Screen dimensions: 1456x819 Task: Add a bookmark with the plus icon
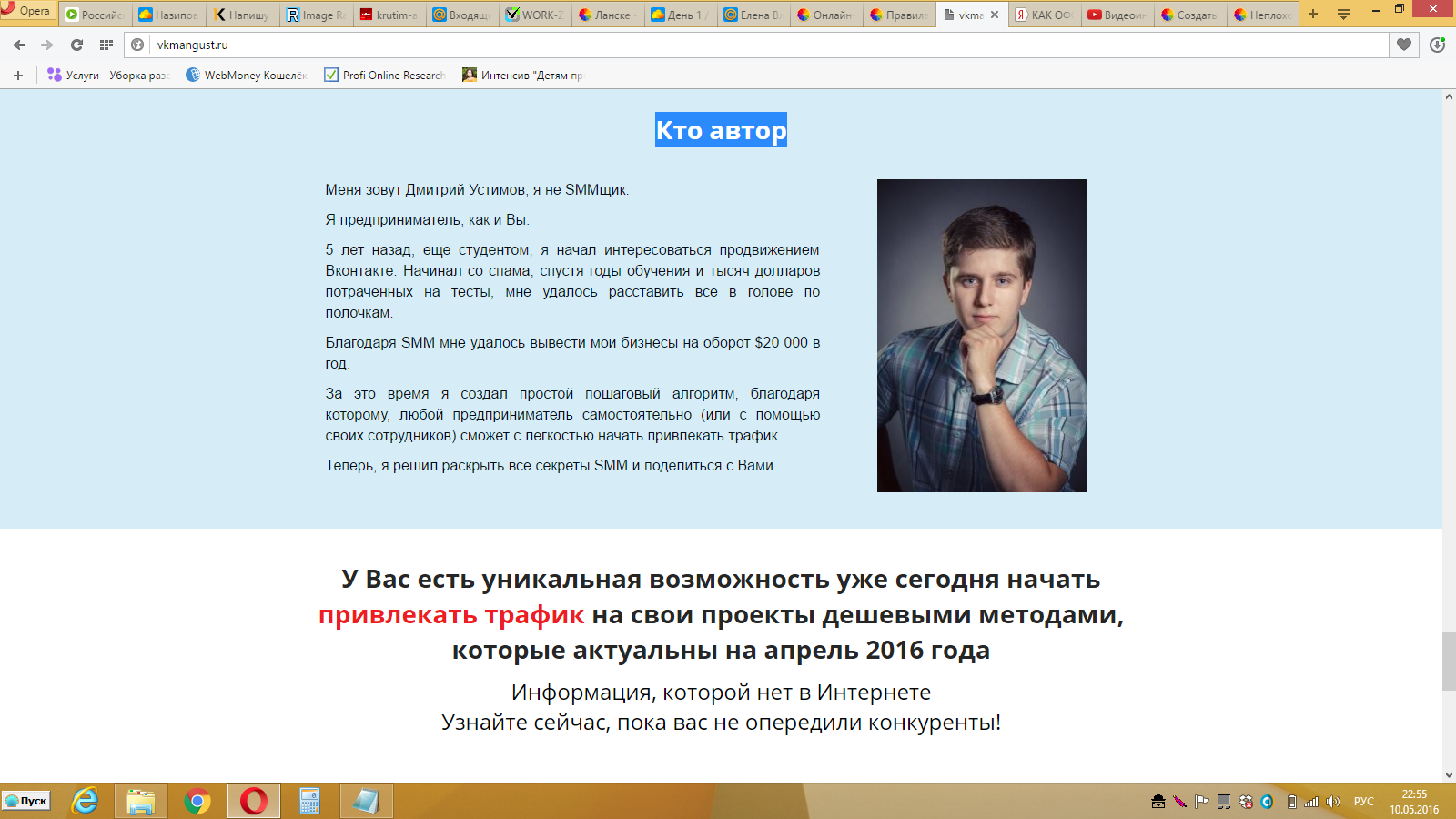point(18,76)
